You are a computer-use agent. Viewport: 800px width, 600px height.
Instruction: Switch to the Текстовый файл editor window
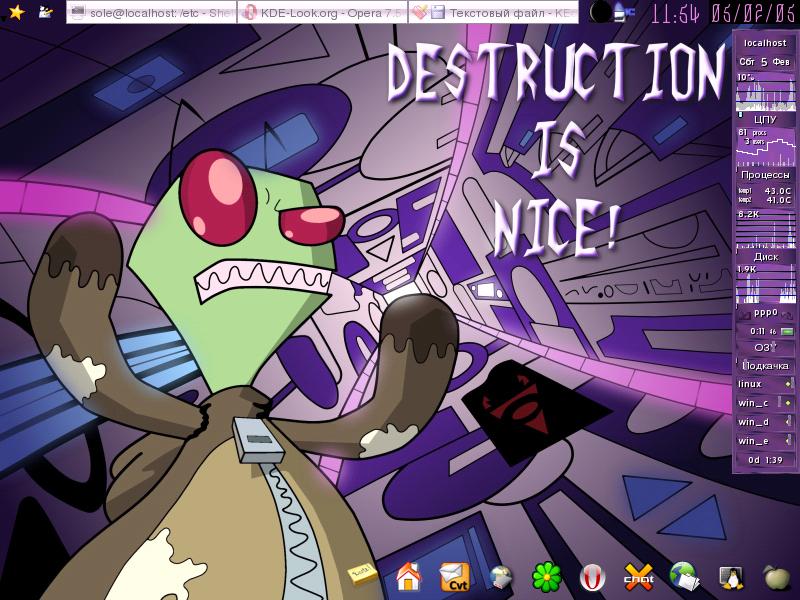(493, 12)
